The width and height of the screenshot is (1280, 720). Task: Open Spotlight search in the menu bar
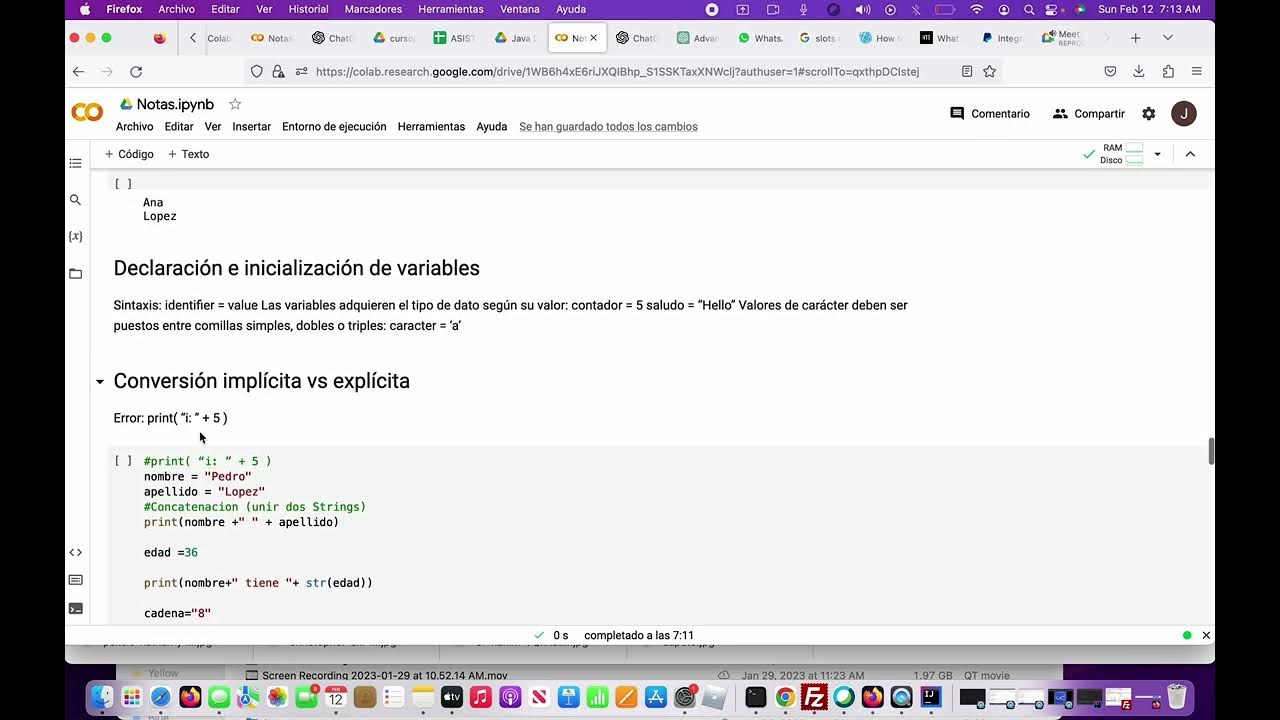1028,9
